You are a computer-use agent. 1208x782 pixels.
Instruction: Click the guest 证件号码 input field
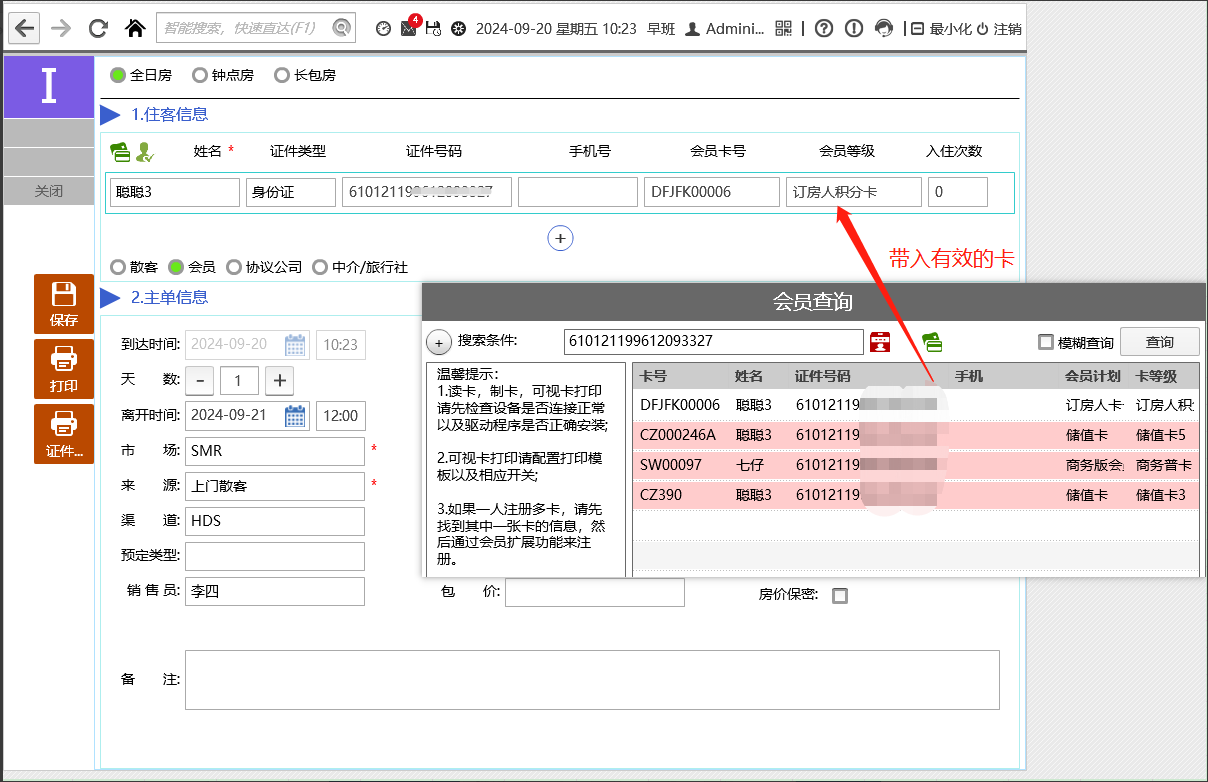427,192
